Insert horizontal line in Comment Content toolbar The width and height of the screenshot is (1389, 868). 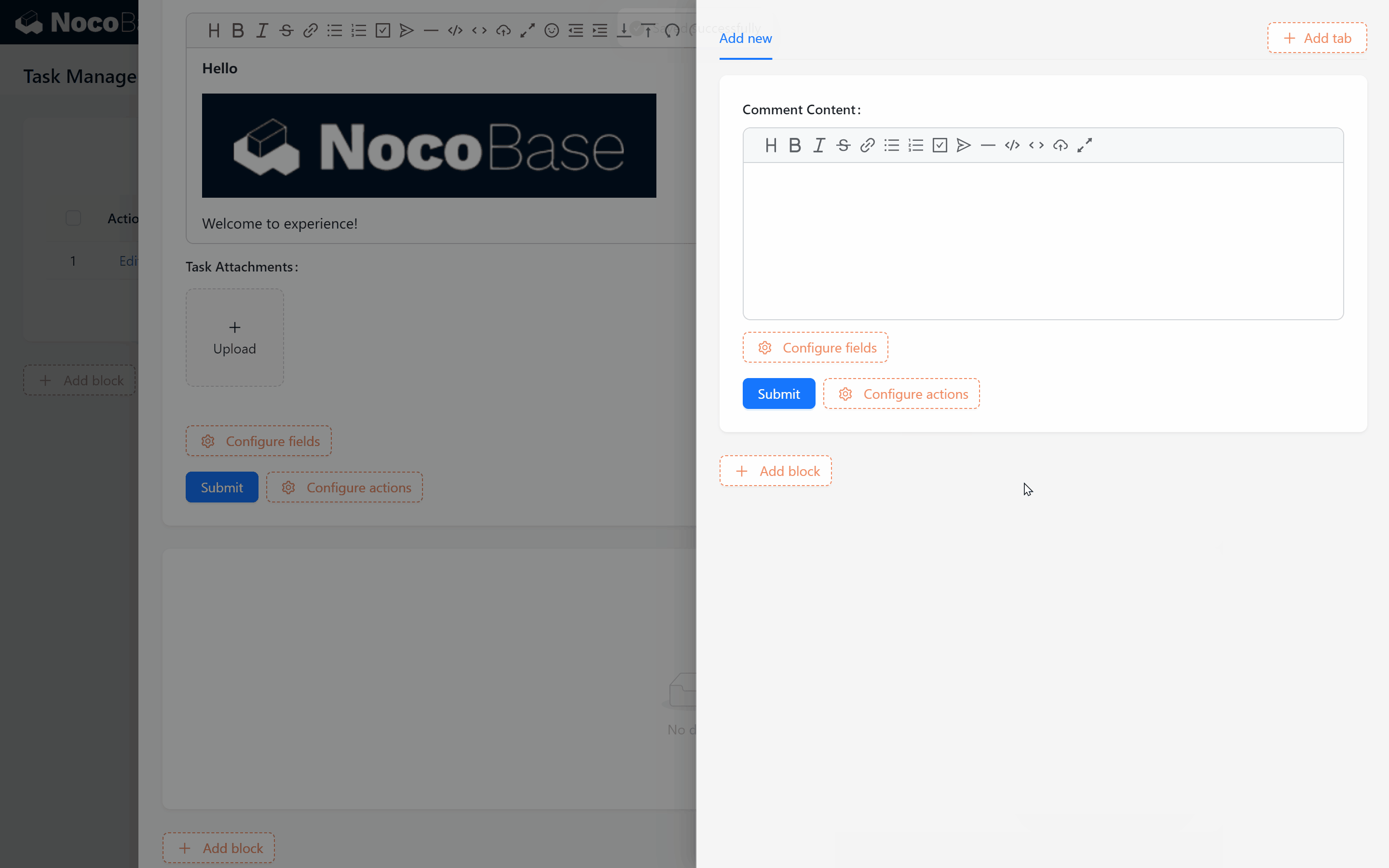(x=988, y=145)
